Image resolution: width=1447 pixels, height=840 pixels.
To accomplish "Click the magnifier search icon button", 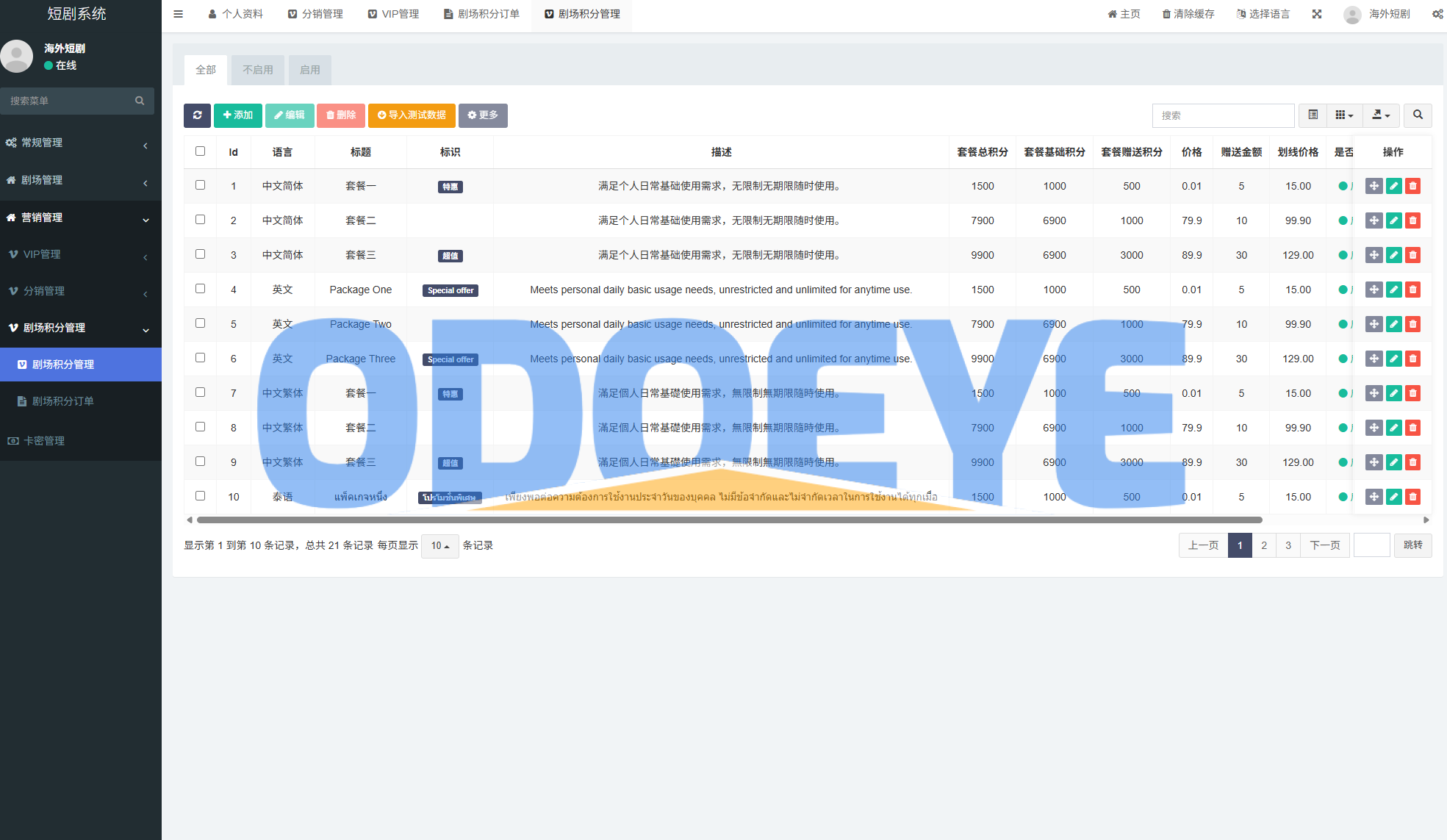I will (x=1418, y=115).
